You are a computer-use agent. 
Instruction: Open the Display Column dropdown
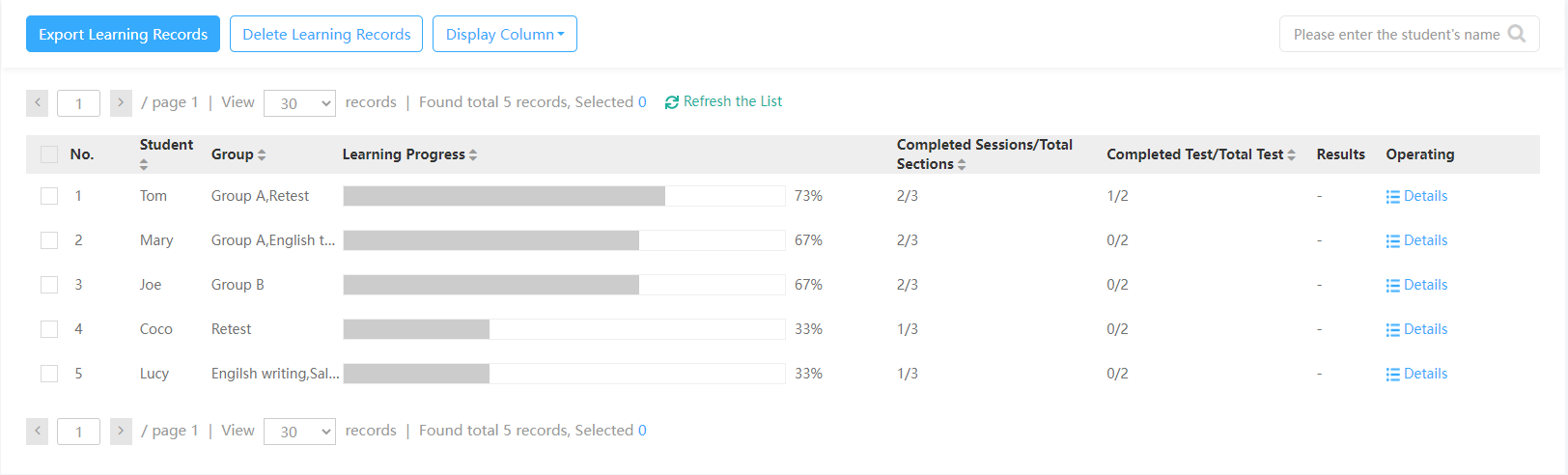point(505,34)
